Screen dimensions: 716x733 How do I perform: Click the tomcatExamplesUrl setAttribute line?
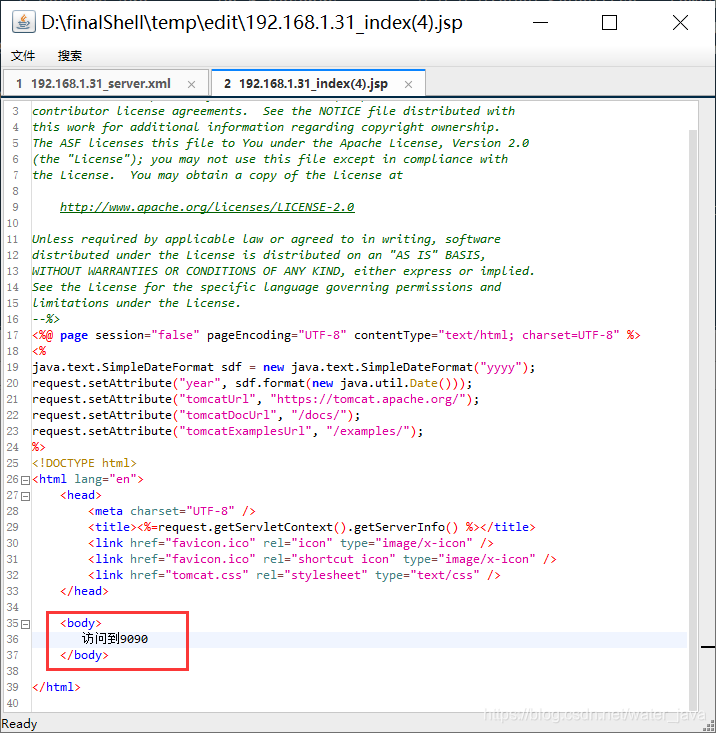[x=228, y=431]
